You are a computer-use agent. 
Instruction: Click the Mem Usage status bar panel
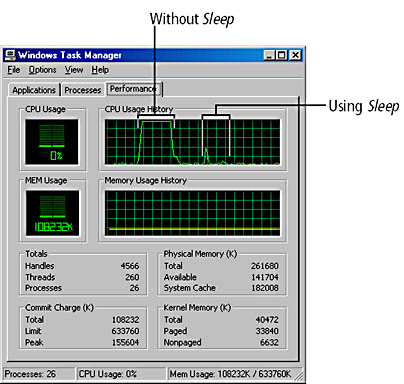tap(231, 374)
